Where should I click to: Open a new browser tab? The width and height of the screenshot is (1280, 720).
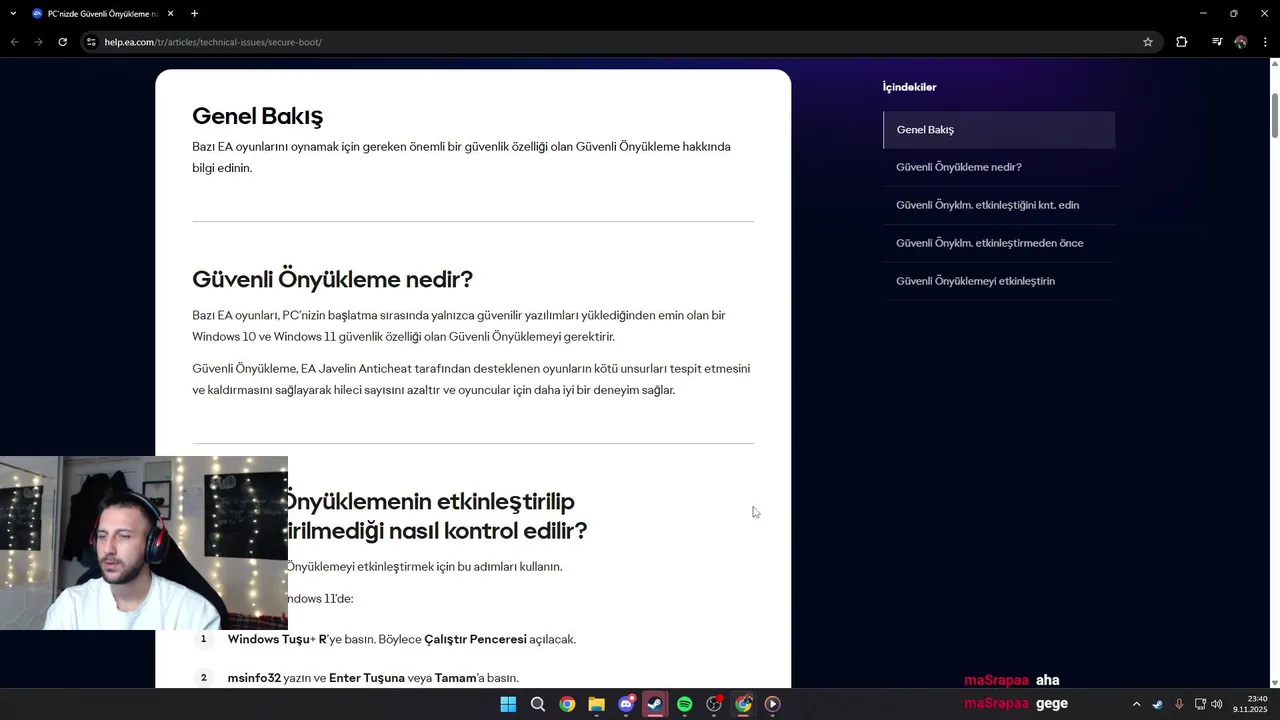click(x=194, y=14)
